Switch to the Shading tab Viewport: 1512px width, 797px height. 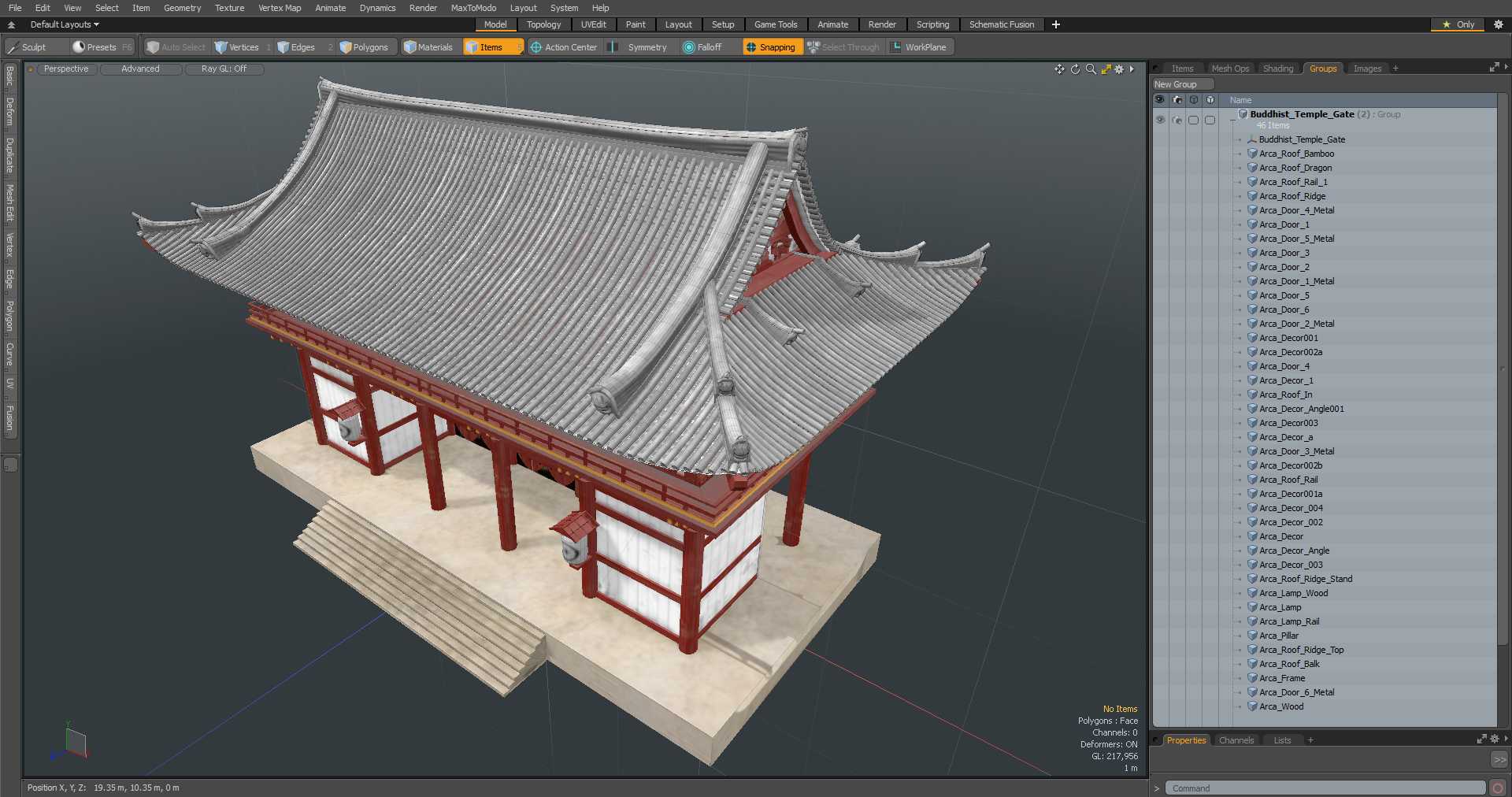click(x=1278, y=69)
